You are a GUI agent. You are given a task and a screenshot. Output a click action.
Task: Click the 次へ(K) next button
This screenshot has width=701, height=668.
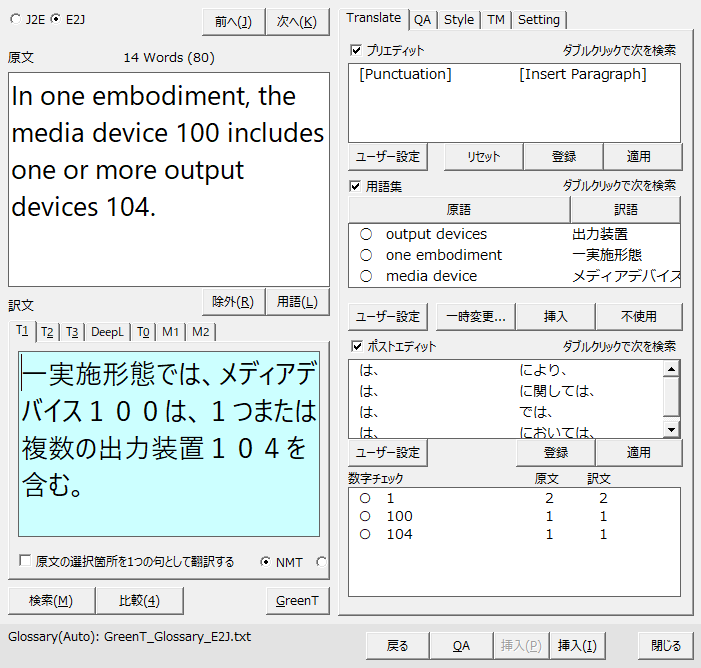[296, 21]
